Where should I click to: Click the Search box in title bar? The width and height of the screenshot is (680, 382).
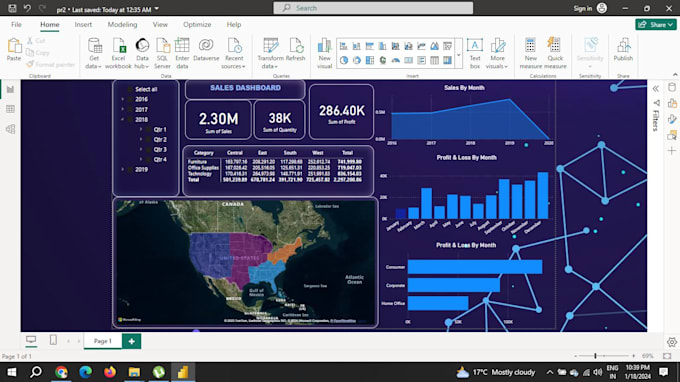click(x=373, y=8)
